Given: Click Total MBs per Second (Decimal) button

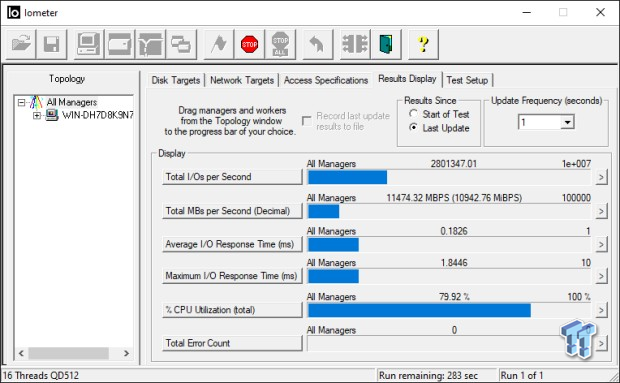Looking at the screenshot, I should coord(232,211).
